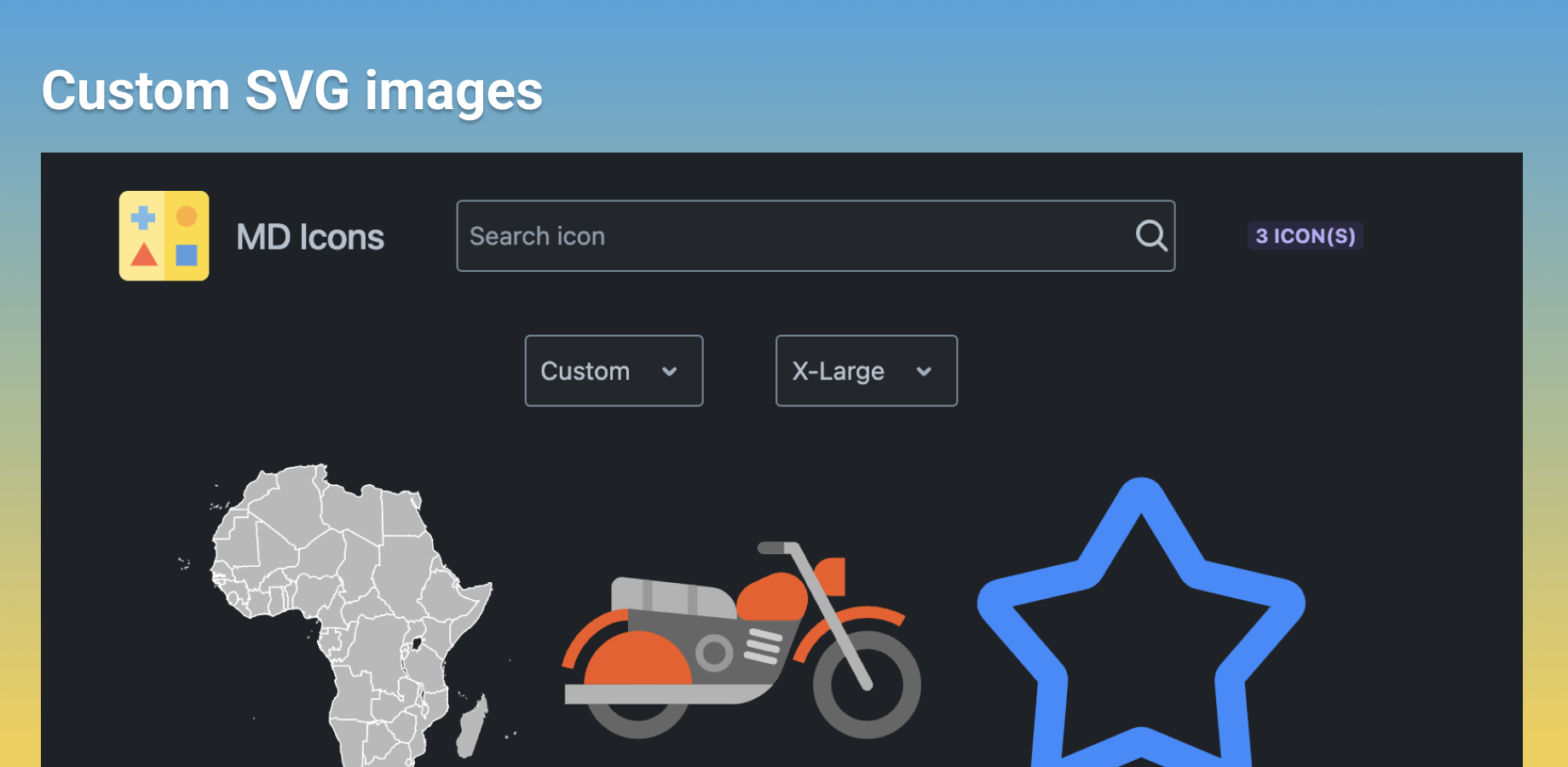The width and height of the screenshot is (1568, 767).
Task: Focus the Search icon input field
Action: pos(793,236)
